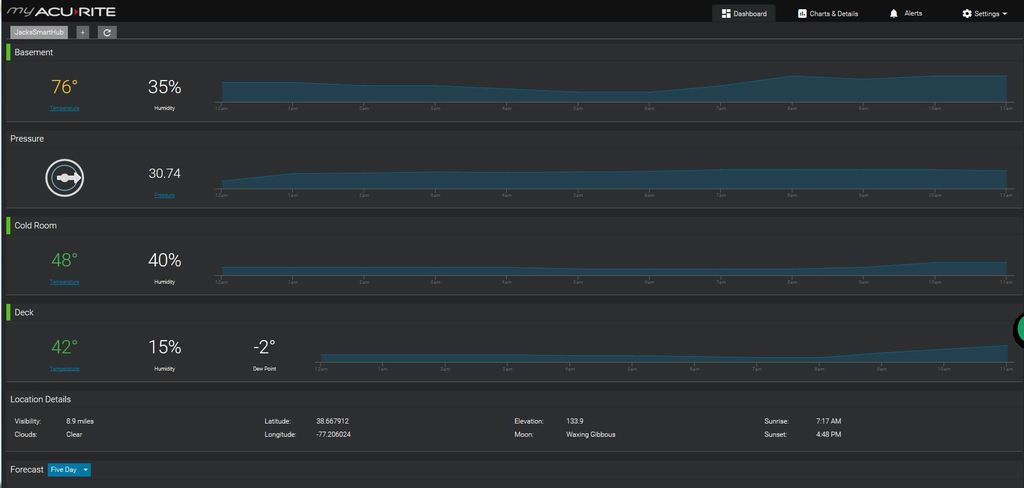The image size is (1024, 488).
Task: Click the plus icon to add a hub
Action: click(83, 32)
